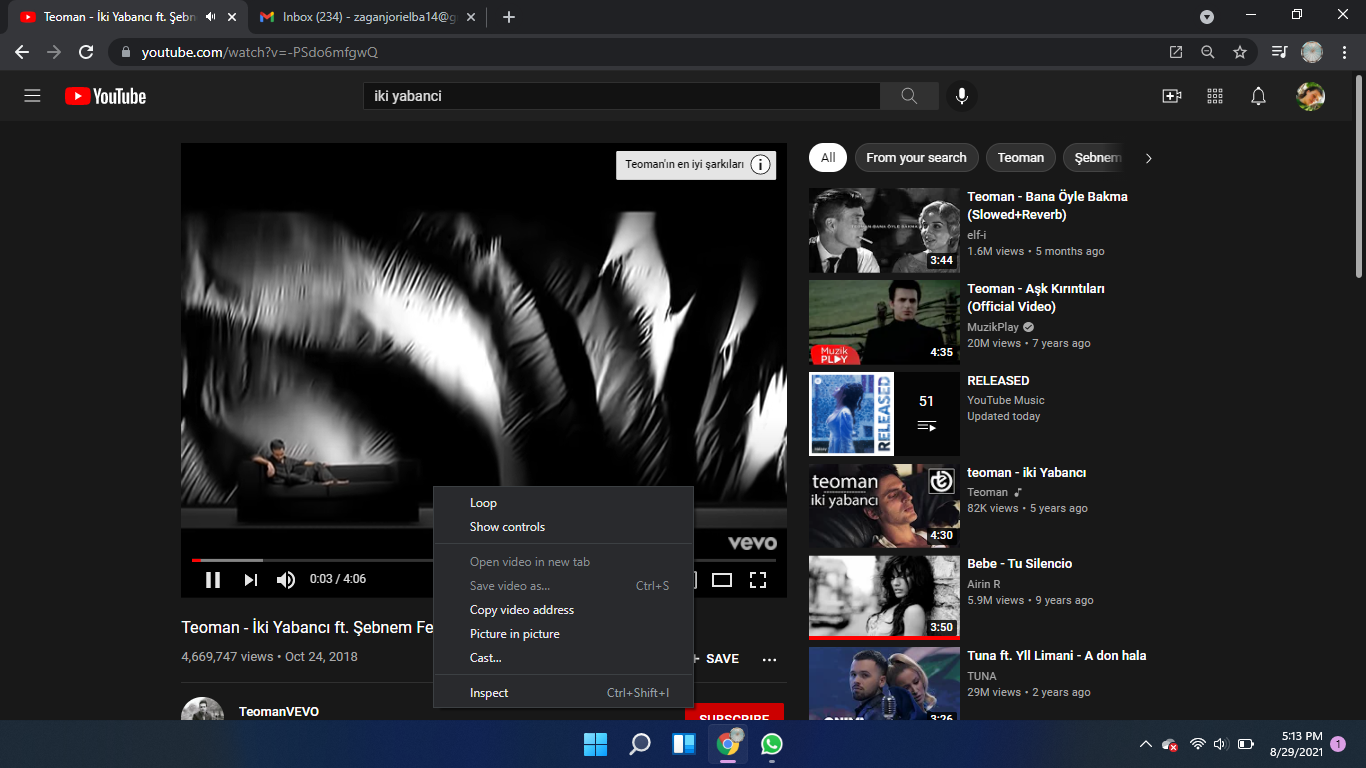
Task: Open the Create video camera icon
Action: (x=1172, y=96)
